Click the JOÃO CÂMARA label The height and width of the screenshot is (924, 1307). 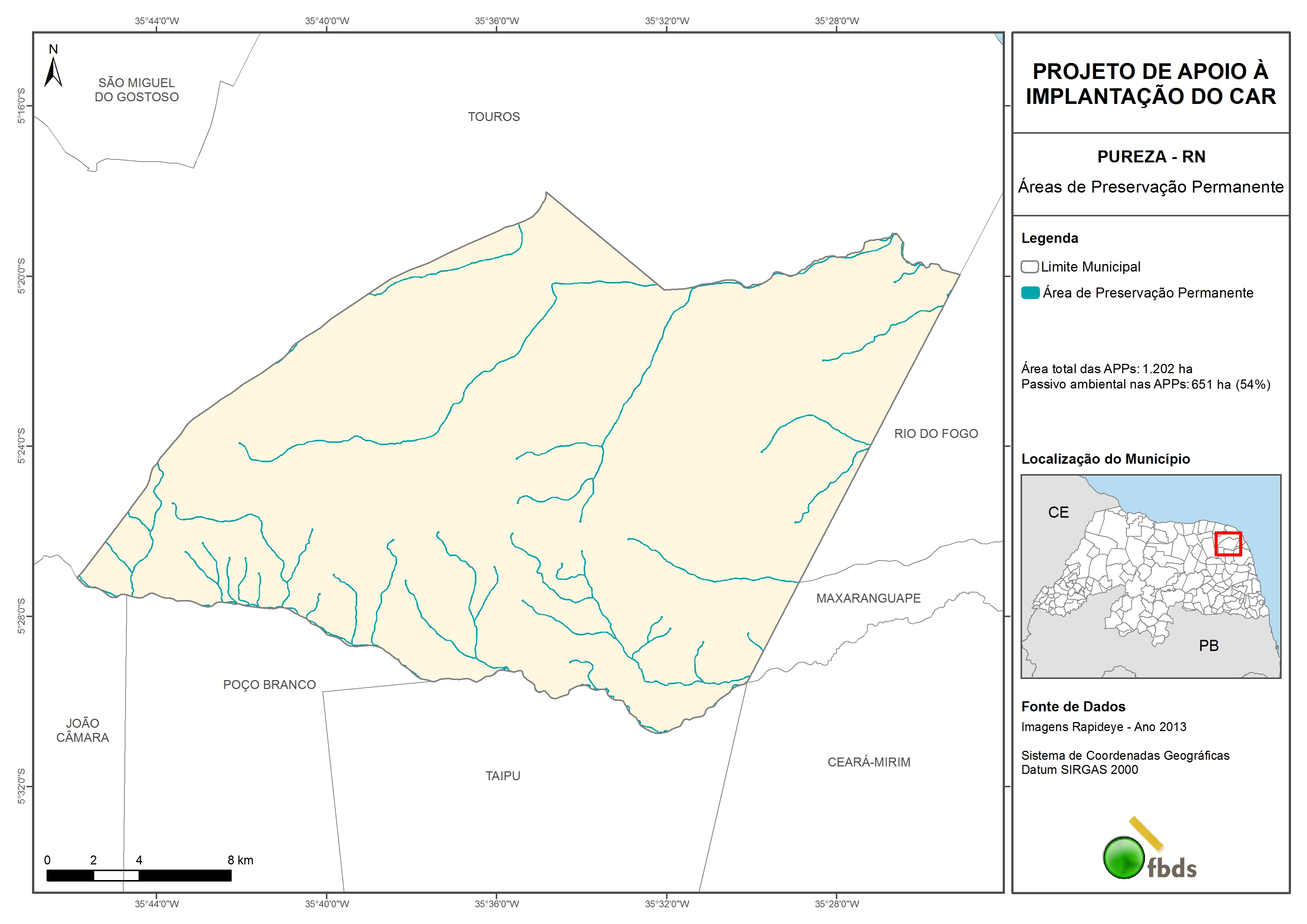tap(83, 730)
